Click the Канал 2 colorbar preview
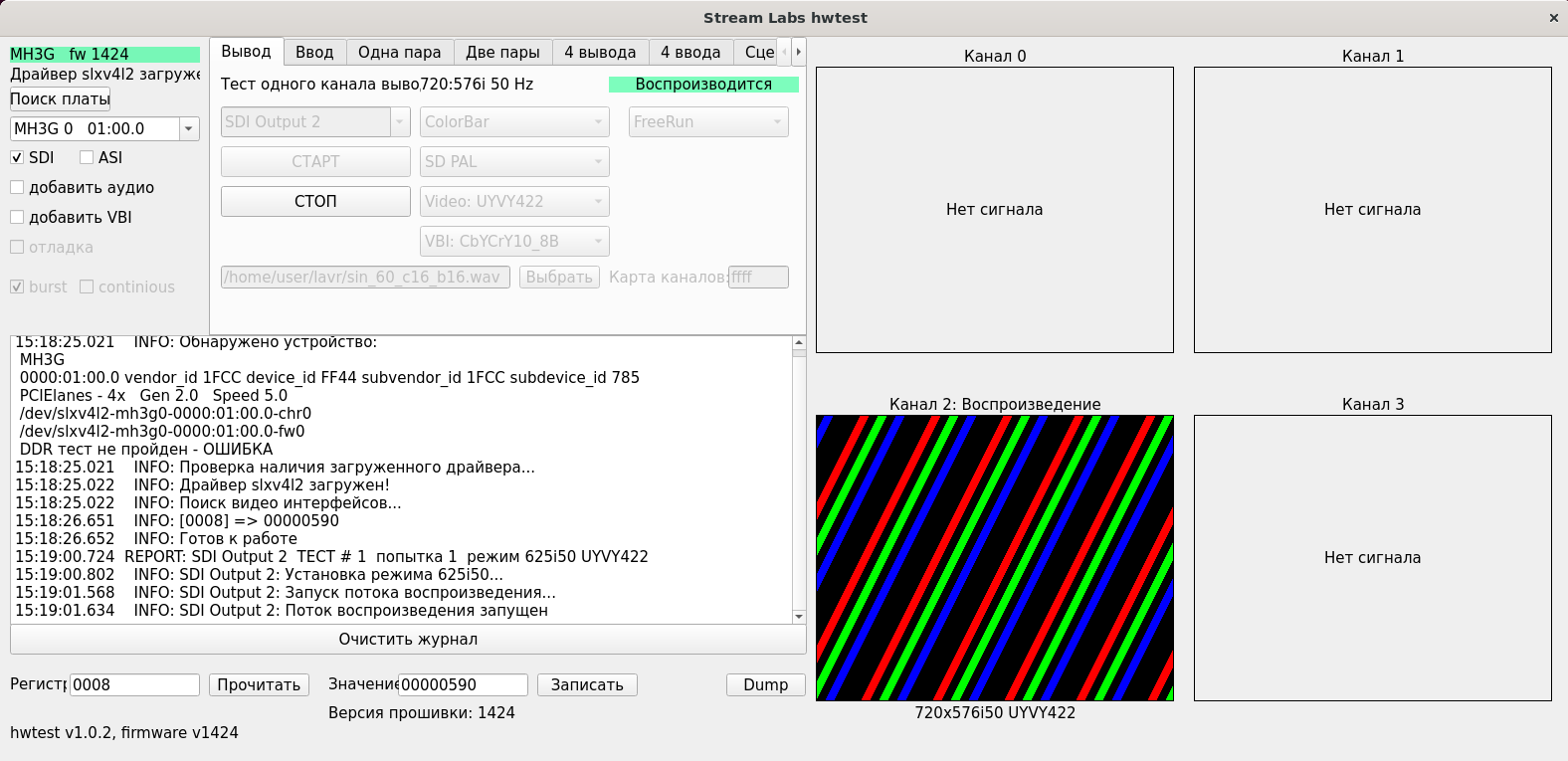This screenshot has height=761, width=1568. (995, 558)
